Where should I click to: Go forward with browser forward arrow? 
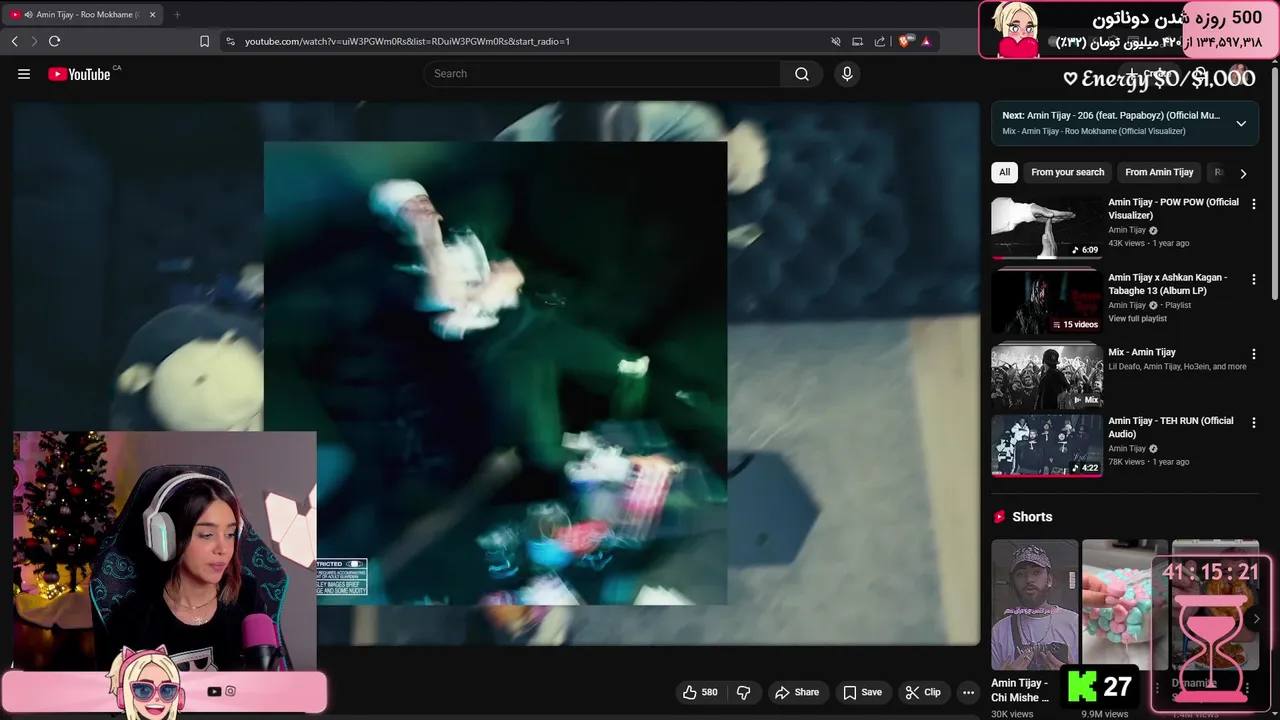(x=33, y=41)
